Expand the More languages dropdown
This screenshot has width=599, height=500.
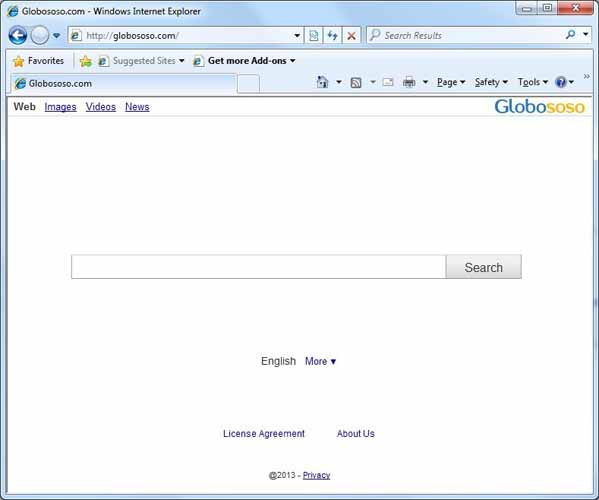coord(320,361)
